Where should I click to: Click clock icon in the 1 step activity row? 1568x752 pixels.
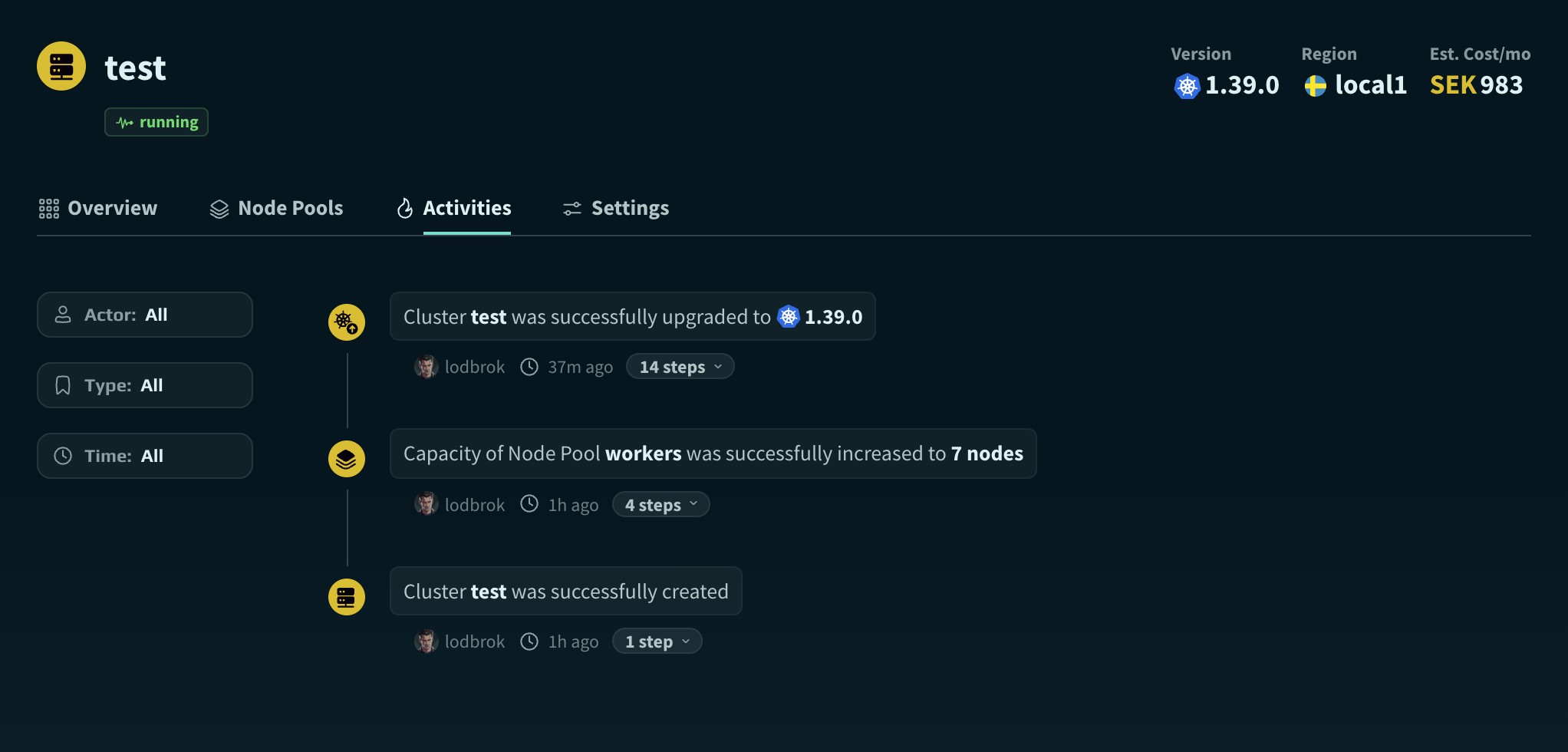[529, 642]
